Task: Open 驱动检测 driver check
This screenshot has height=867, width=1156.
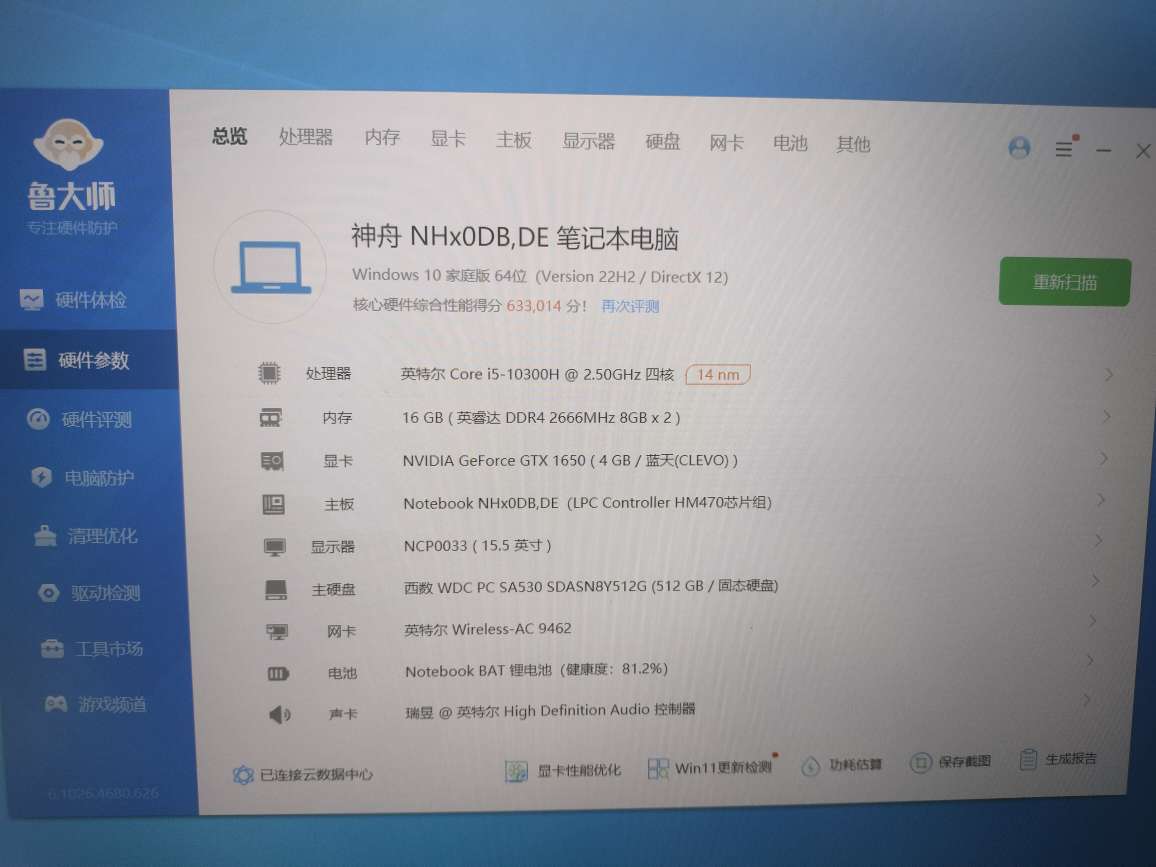Action: (x=89, y=593)
